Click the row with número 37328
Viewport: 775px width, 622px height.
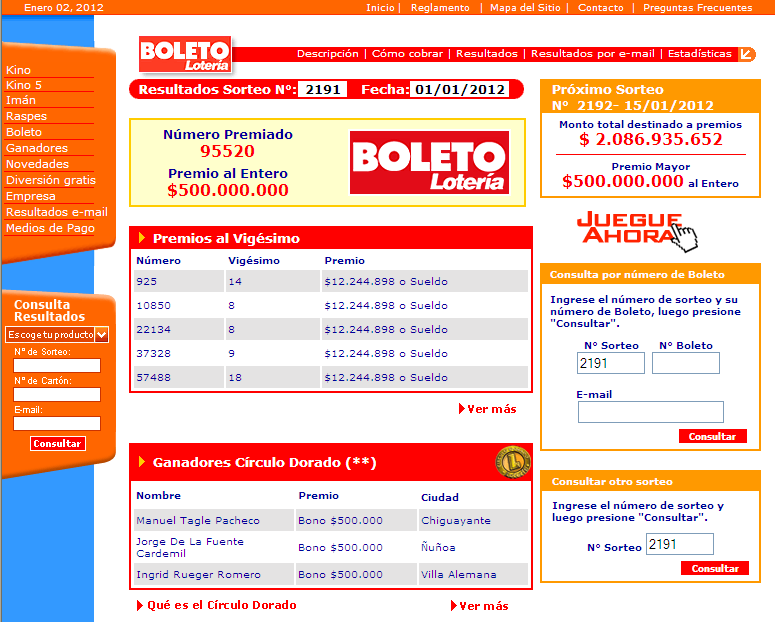[331, 354]
